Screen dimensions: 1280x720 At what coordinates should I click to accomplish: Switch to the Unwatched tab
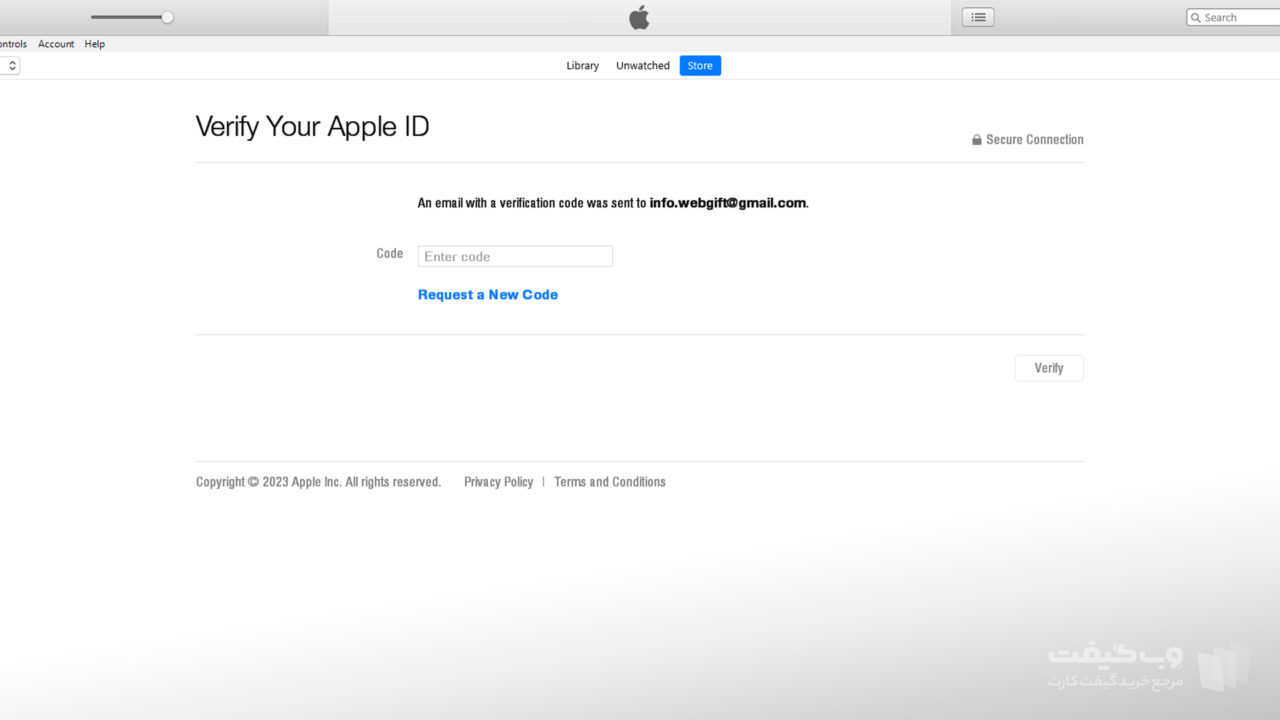tap(643, 66)
